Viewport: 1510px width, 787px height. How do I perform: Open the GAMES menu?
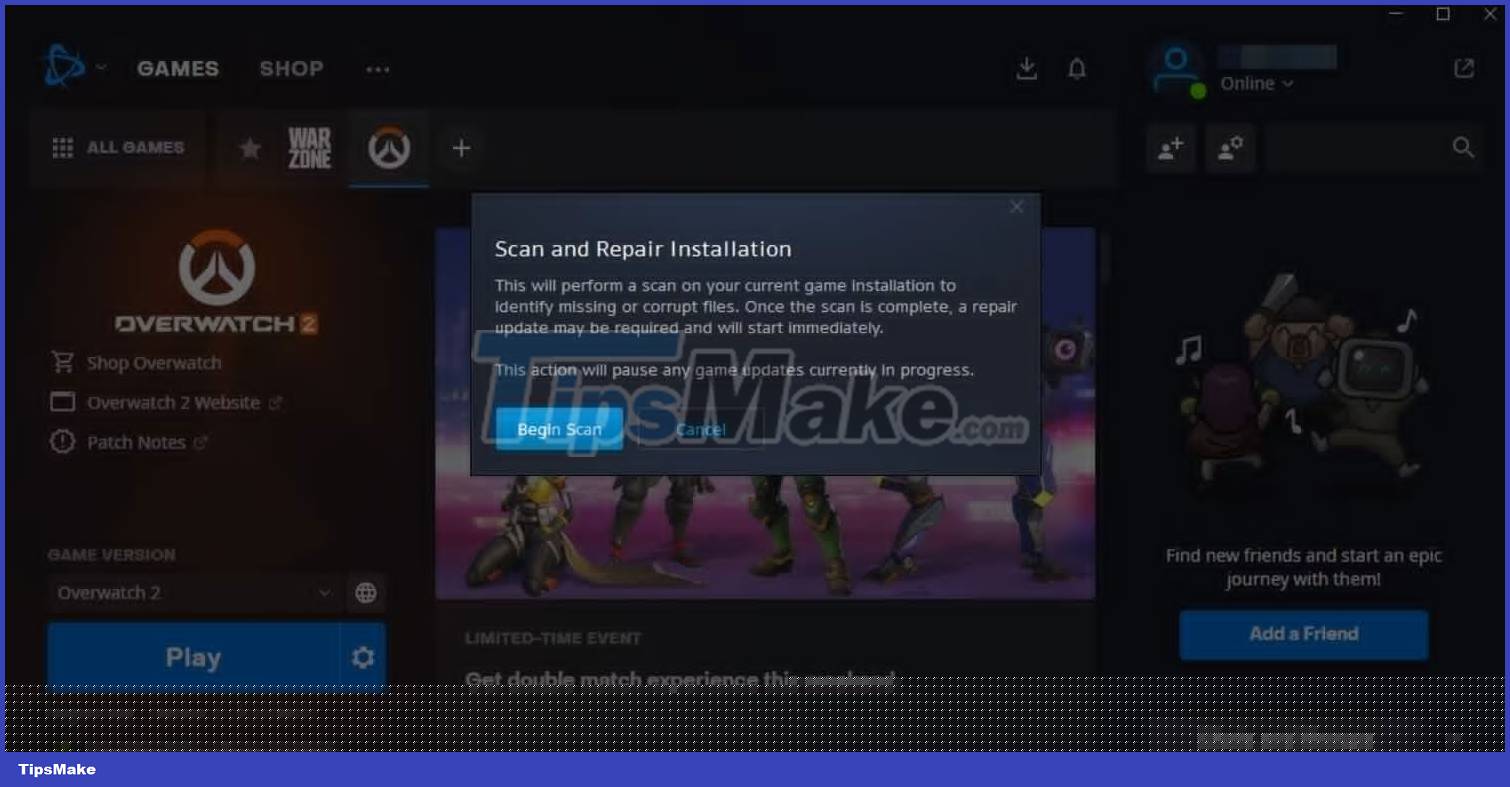177,68
